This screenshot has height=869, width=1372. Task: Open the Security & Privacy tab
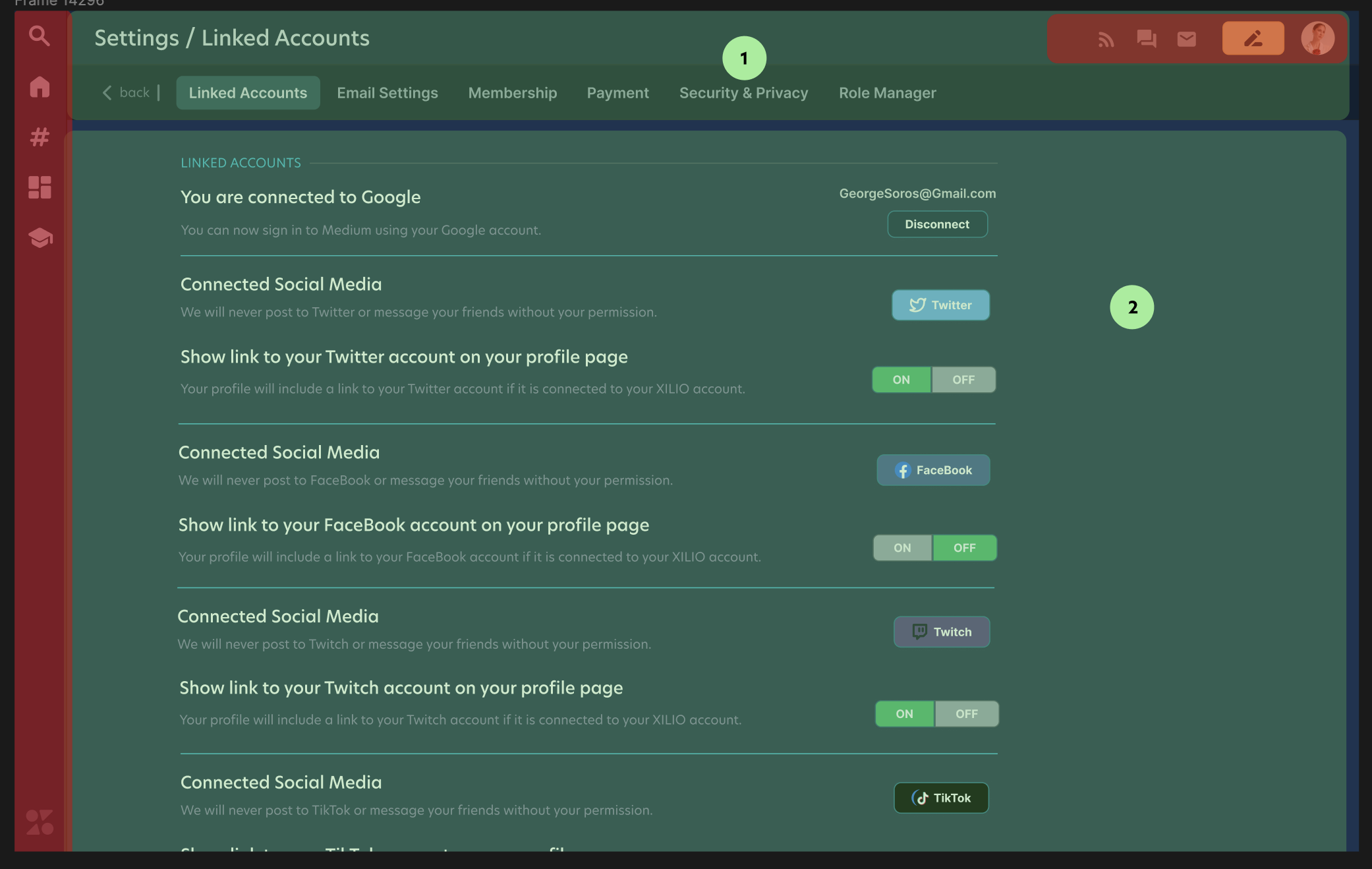click(x=743, y=92)
